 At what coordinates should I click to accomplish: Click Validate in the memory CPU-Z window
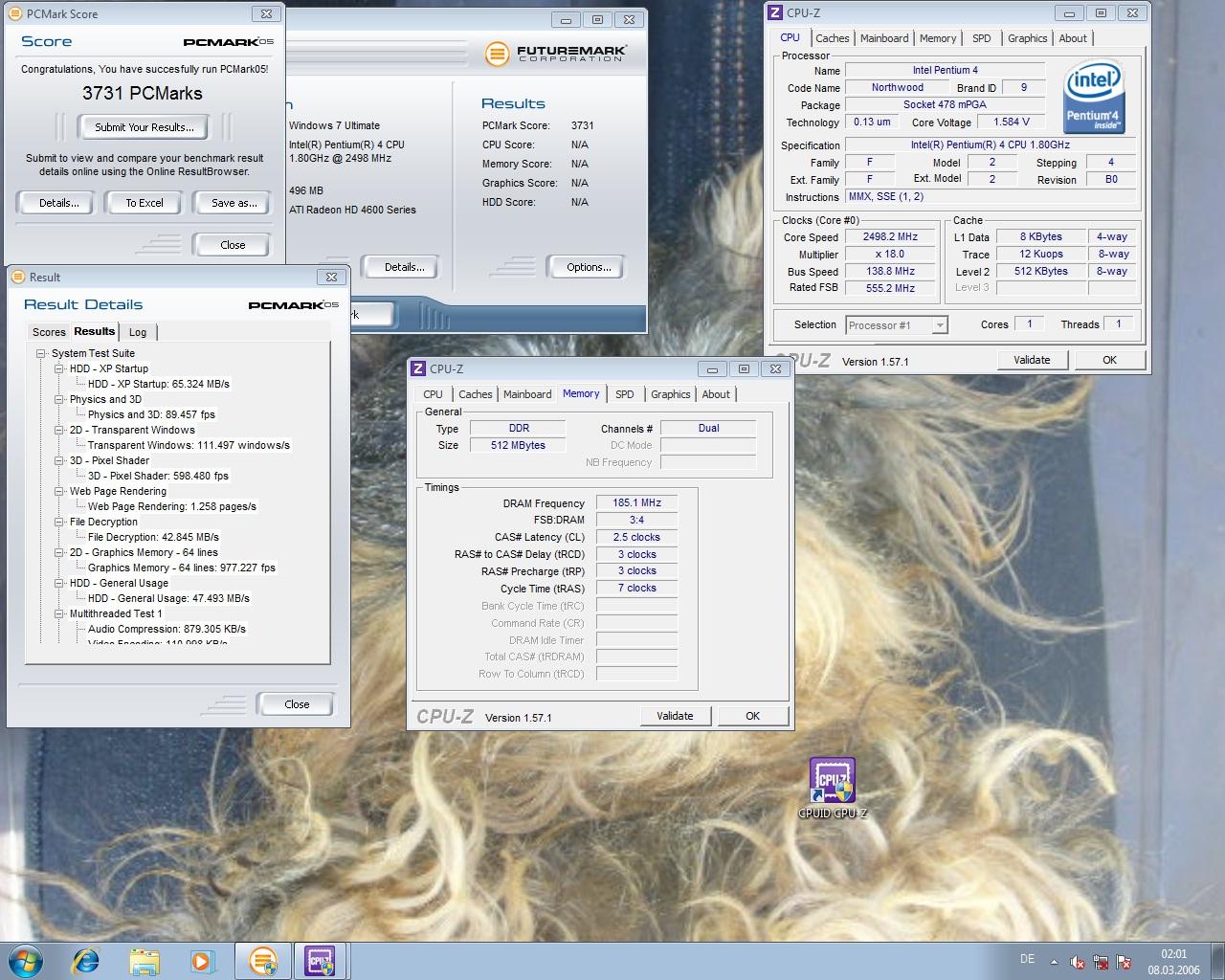pyautogui.click(x=675, y=716)
